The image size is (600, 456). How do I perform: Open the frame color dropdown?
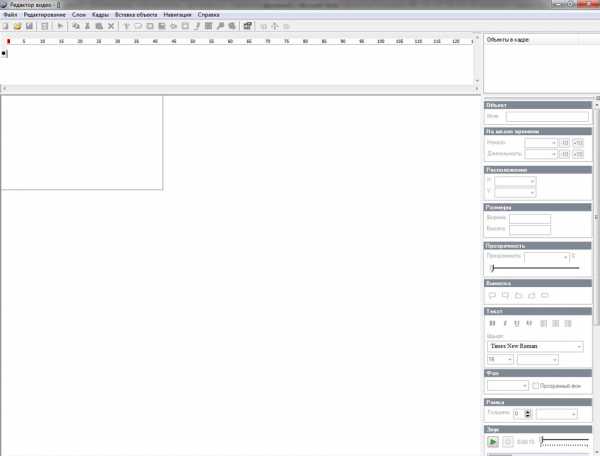(556, 414)
